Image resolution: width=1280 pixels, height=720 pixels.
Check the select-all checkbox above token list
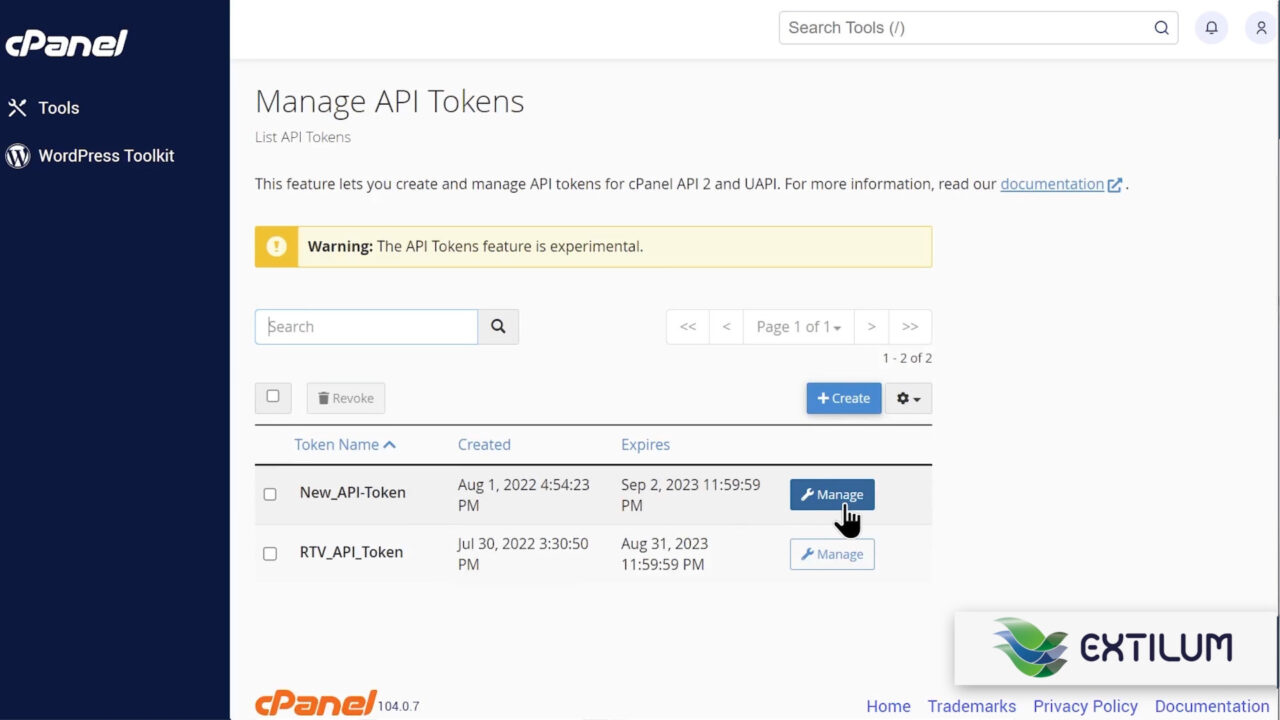tap(272, 397)
